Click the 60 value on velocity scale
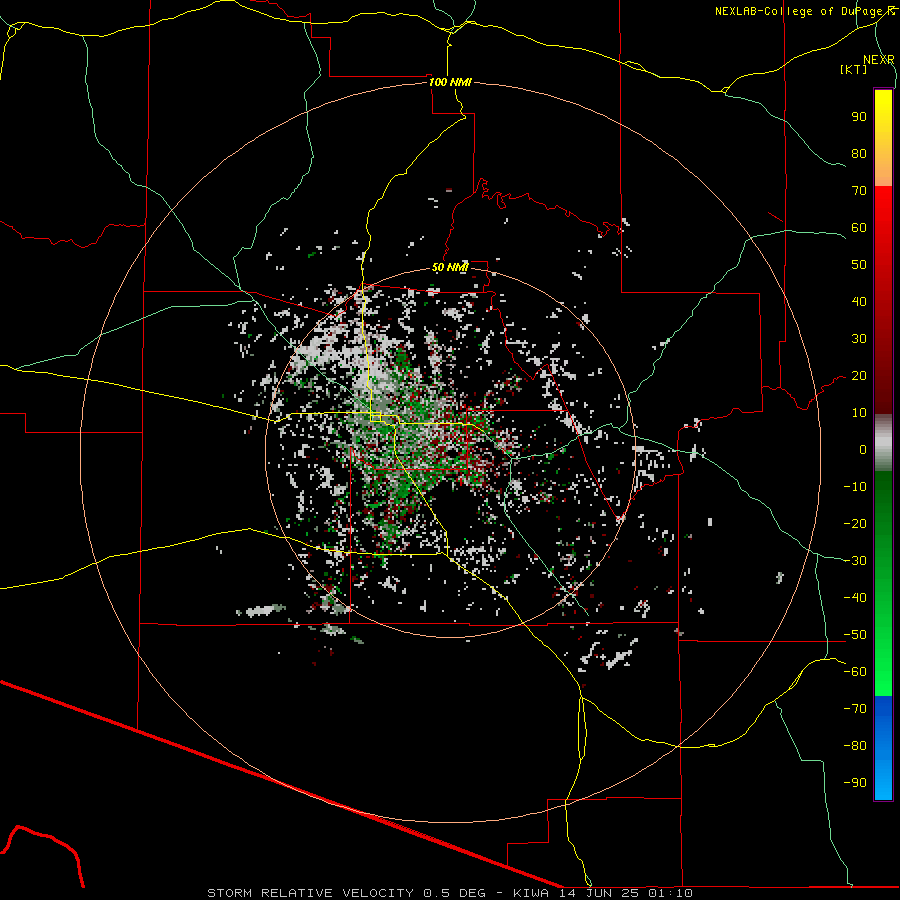The width and height of the screenshot is (900, 900). point(859,227)
